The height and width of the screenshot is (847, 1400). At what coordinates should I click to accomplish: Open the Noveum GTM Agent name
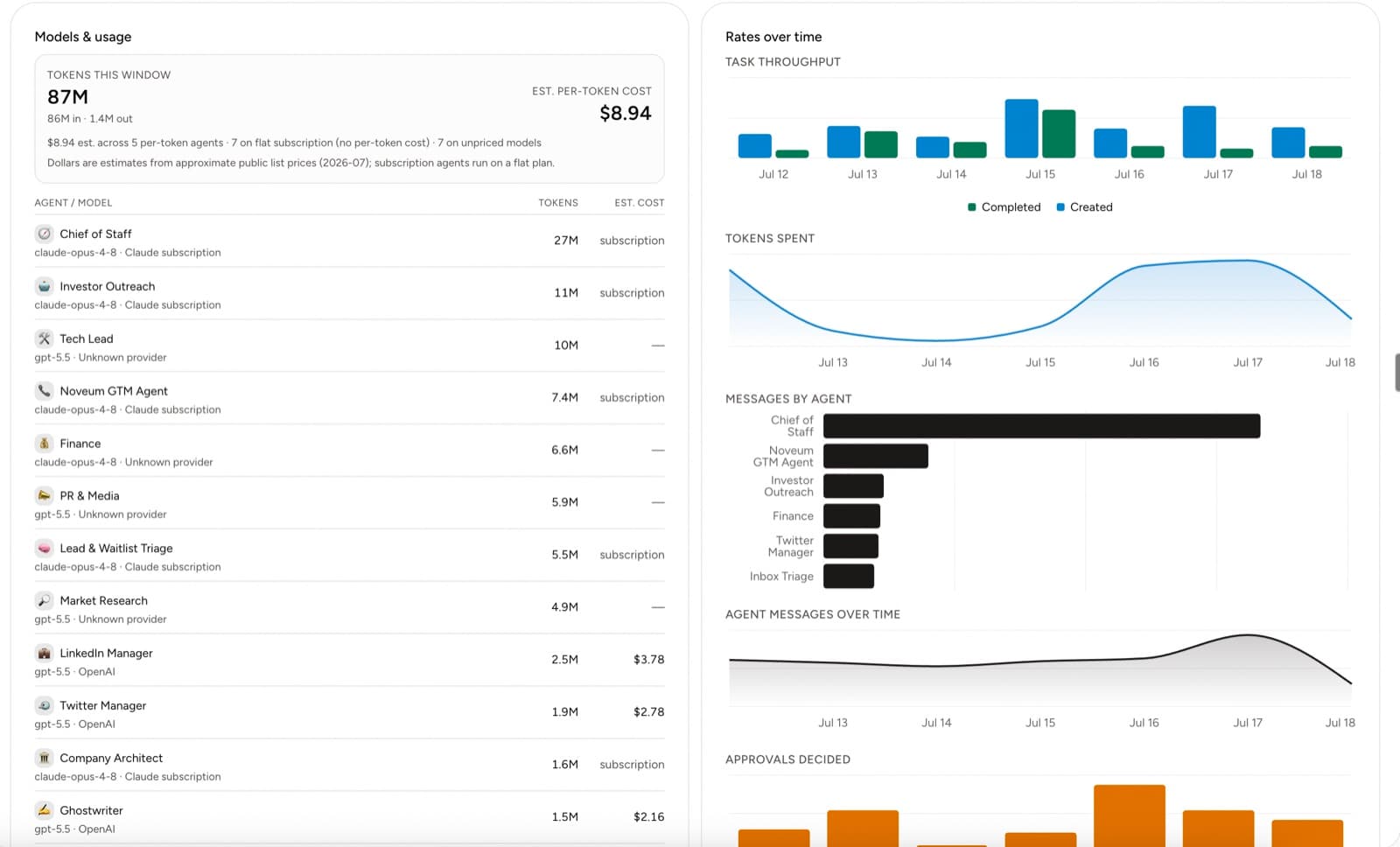click(114, 391)
